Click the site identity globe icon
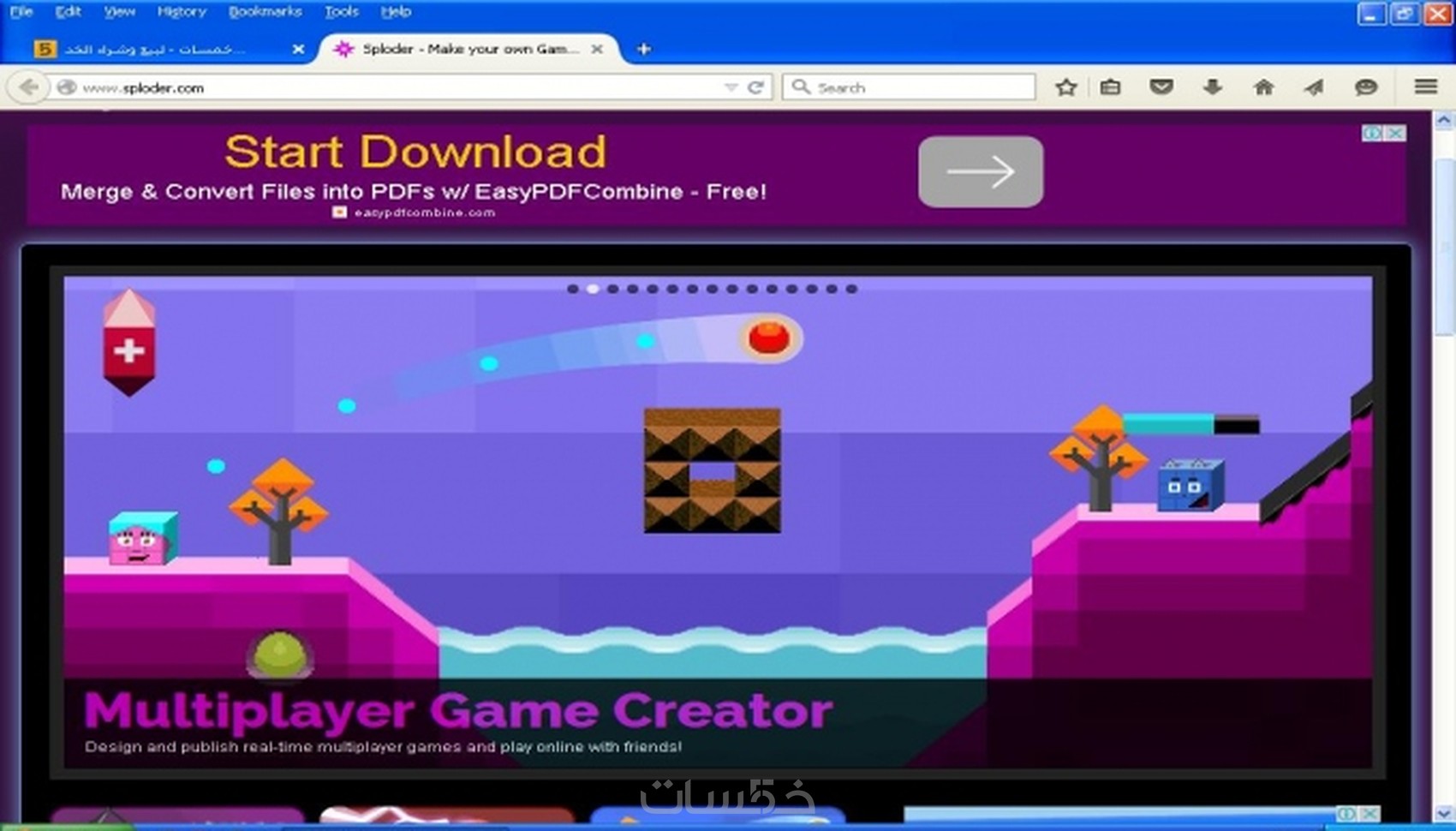The width and height of the screenshot is (1456, 831). [x=66, y=87]
